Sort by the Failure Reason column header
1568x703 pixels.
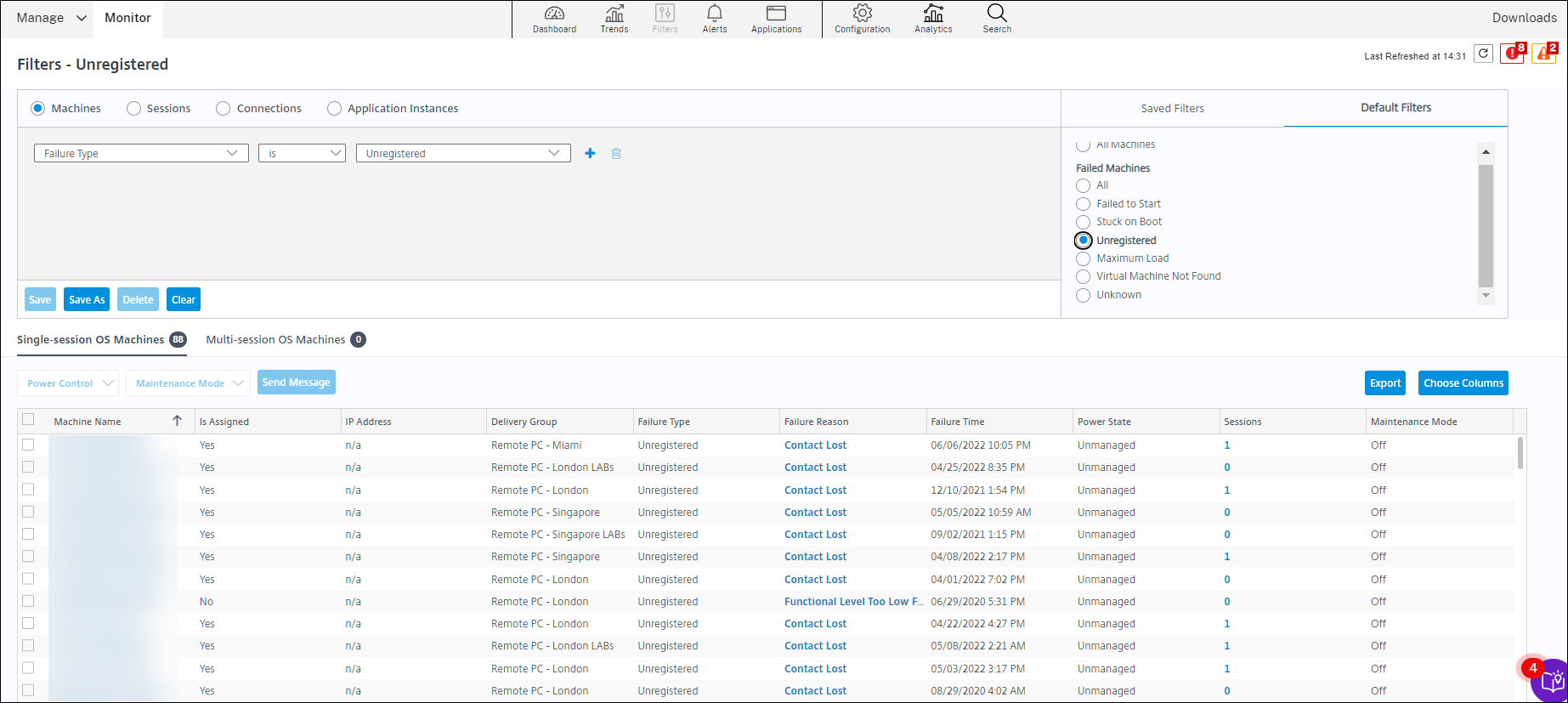click(853, 421)
